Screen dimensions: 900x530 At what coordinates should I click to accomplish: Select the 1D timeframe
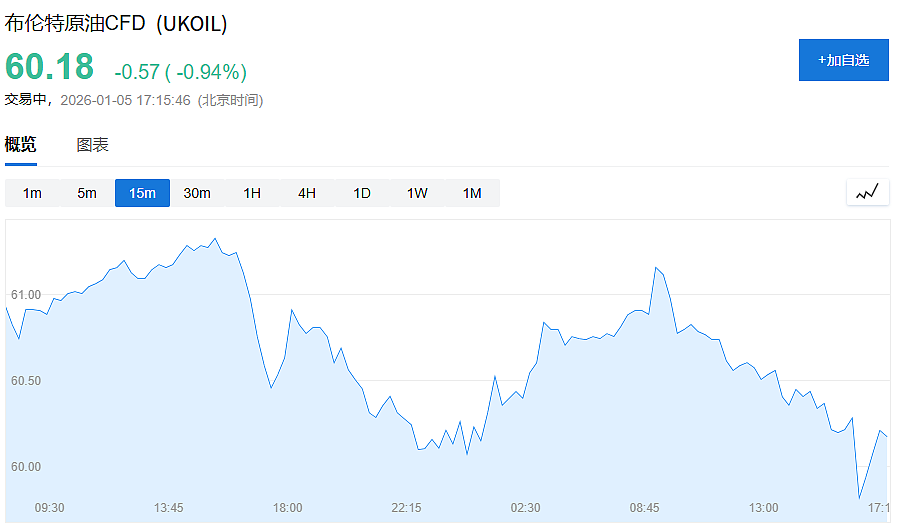pos(362,193)
